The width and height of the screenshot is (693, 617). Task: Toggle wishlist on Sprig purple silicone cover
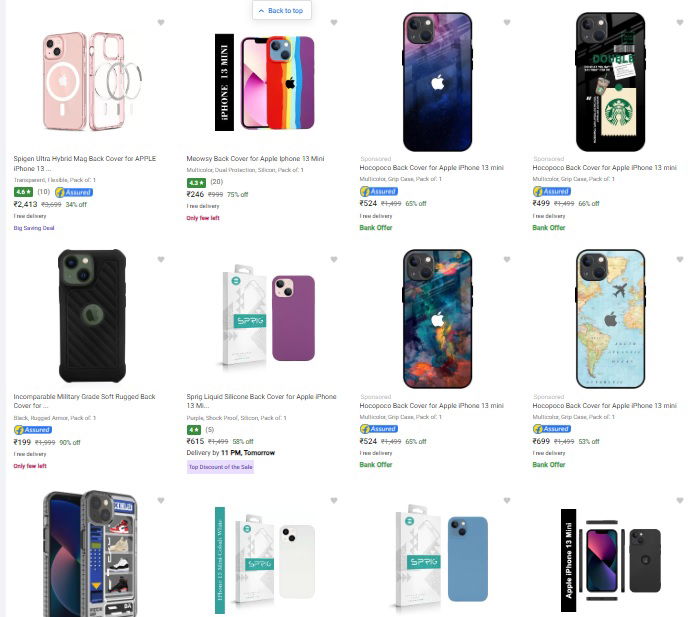(334, 260)
